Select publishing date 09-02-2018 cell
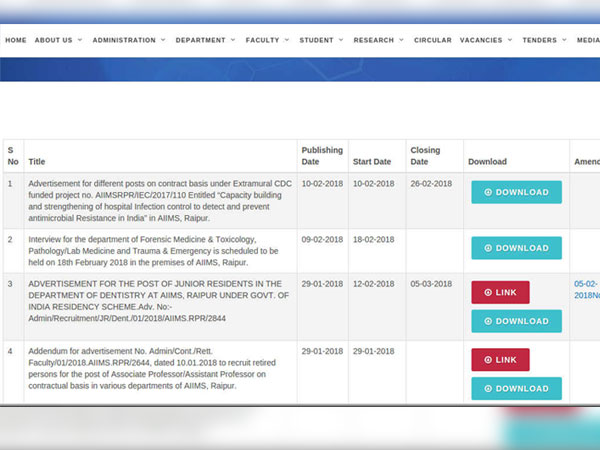This screenshot has width=600, height=450. (x=322, y=240)
